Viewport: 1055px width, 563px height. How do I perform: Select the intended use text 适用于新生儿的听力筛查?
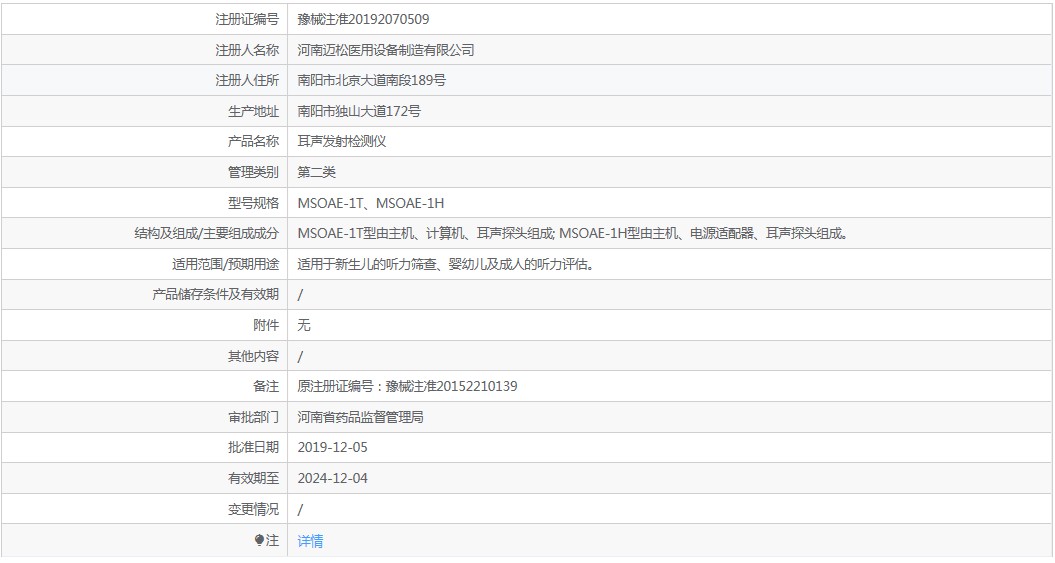[447, 264]
